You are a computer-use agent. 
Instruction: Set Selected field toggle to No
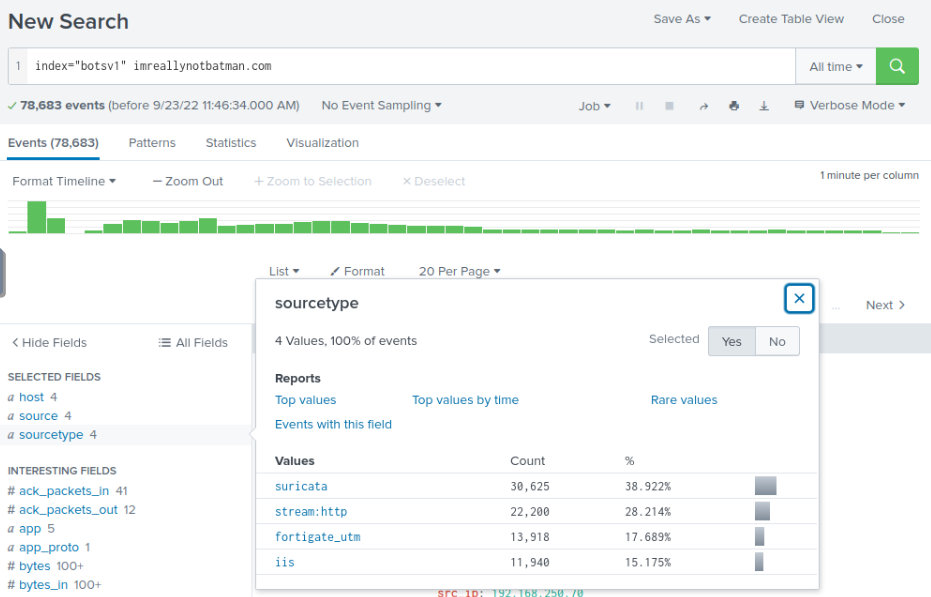click(777, 341)
